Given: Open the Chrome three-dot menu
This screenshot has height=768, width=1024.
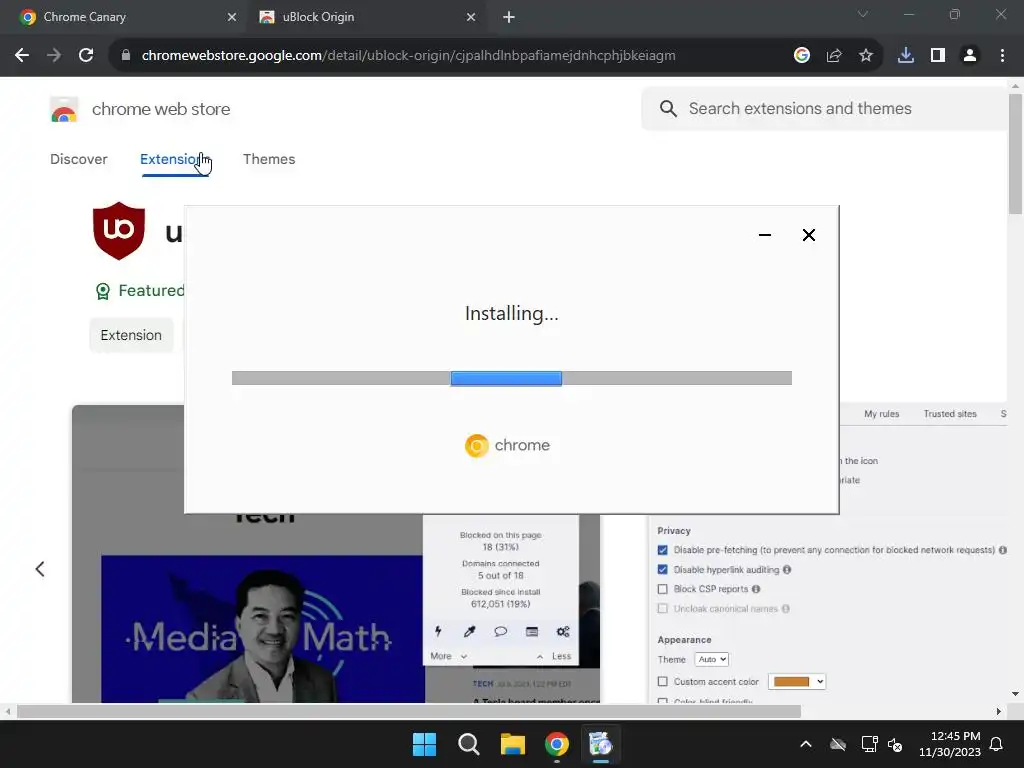Looking at the screenshot, I should click(1002, 56).
